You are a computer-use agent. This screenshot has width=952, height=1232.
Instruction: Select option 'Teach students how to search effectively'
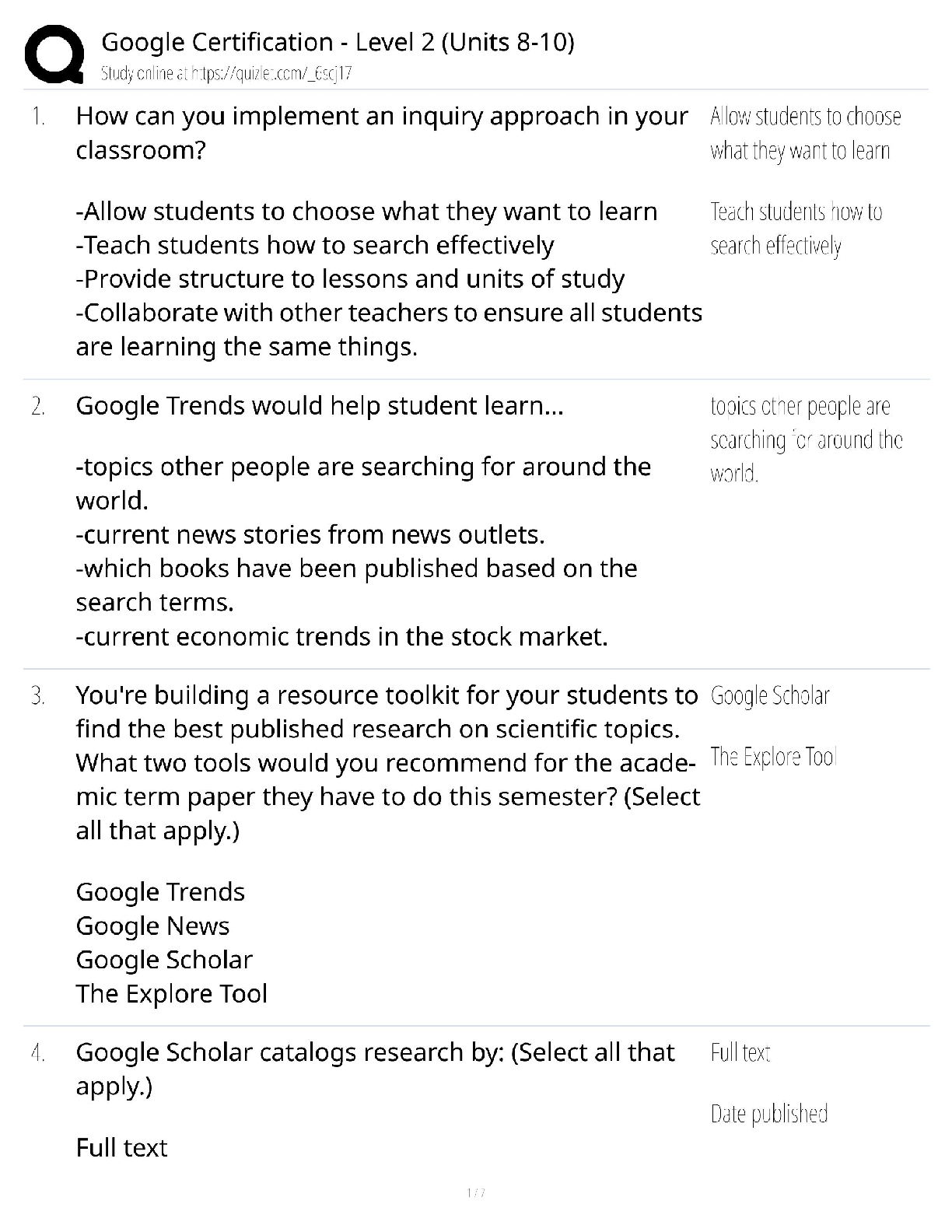point(315,246)
